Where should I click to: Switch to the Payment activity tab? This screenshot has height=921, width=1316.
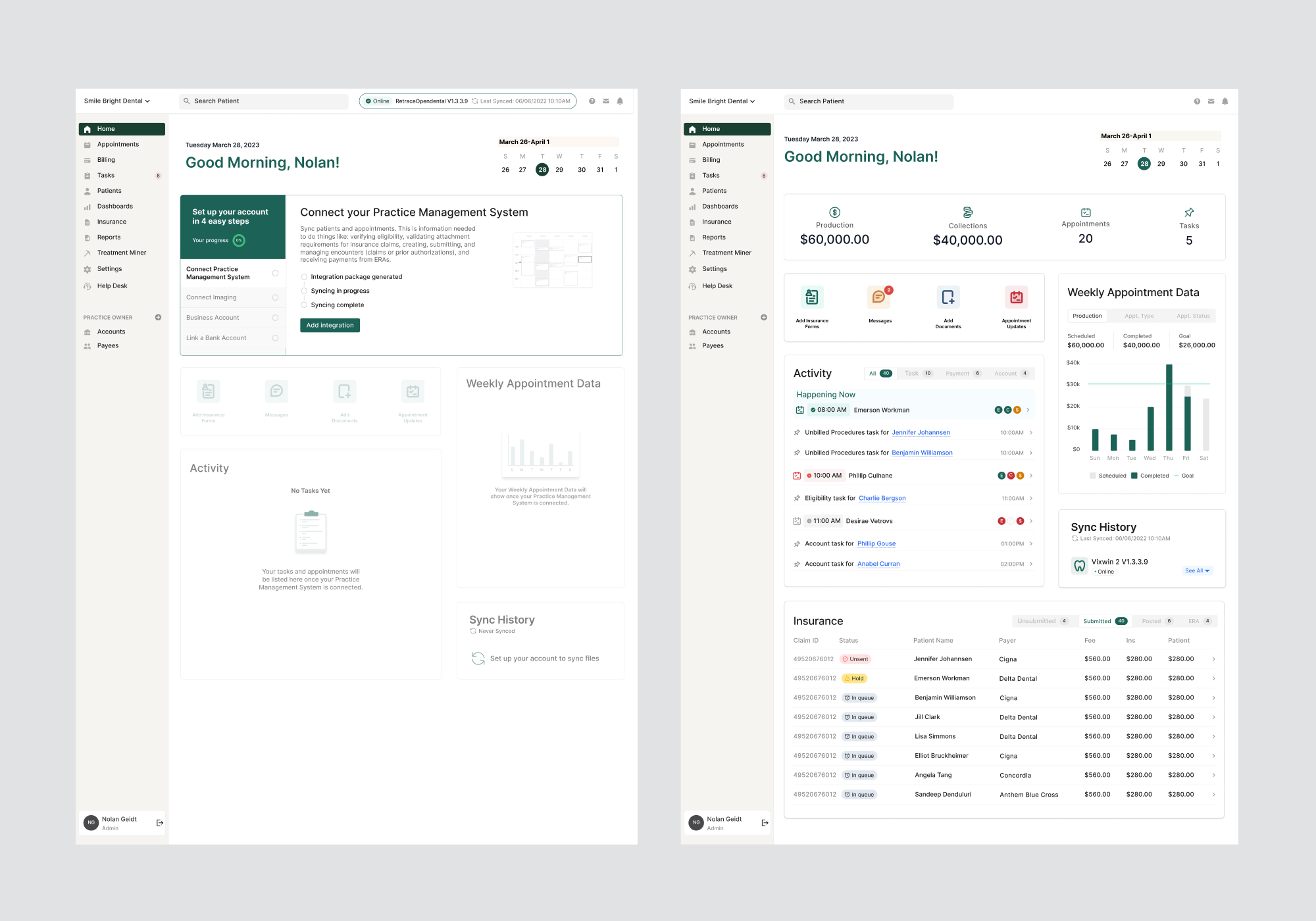[x=963, y=374]
